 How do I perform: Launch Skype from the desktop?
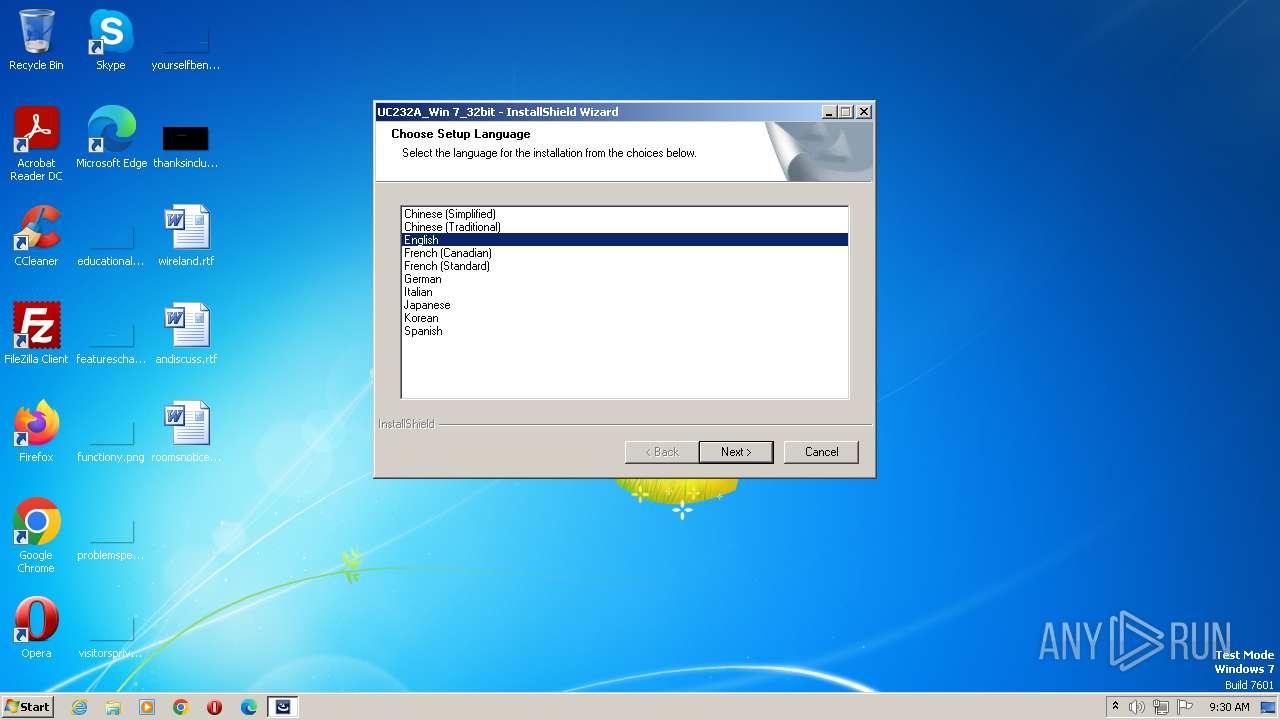pyautogui.click(x=110, y=40)
